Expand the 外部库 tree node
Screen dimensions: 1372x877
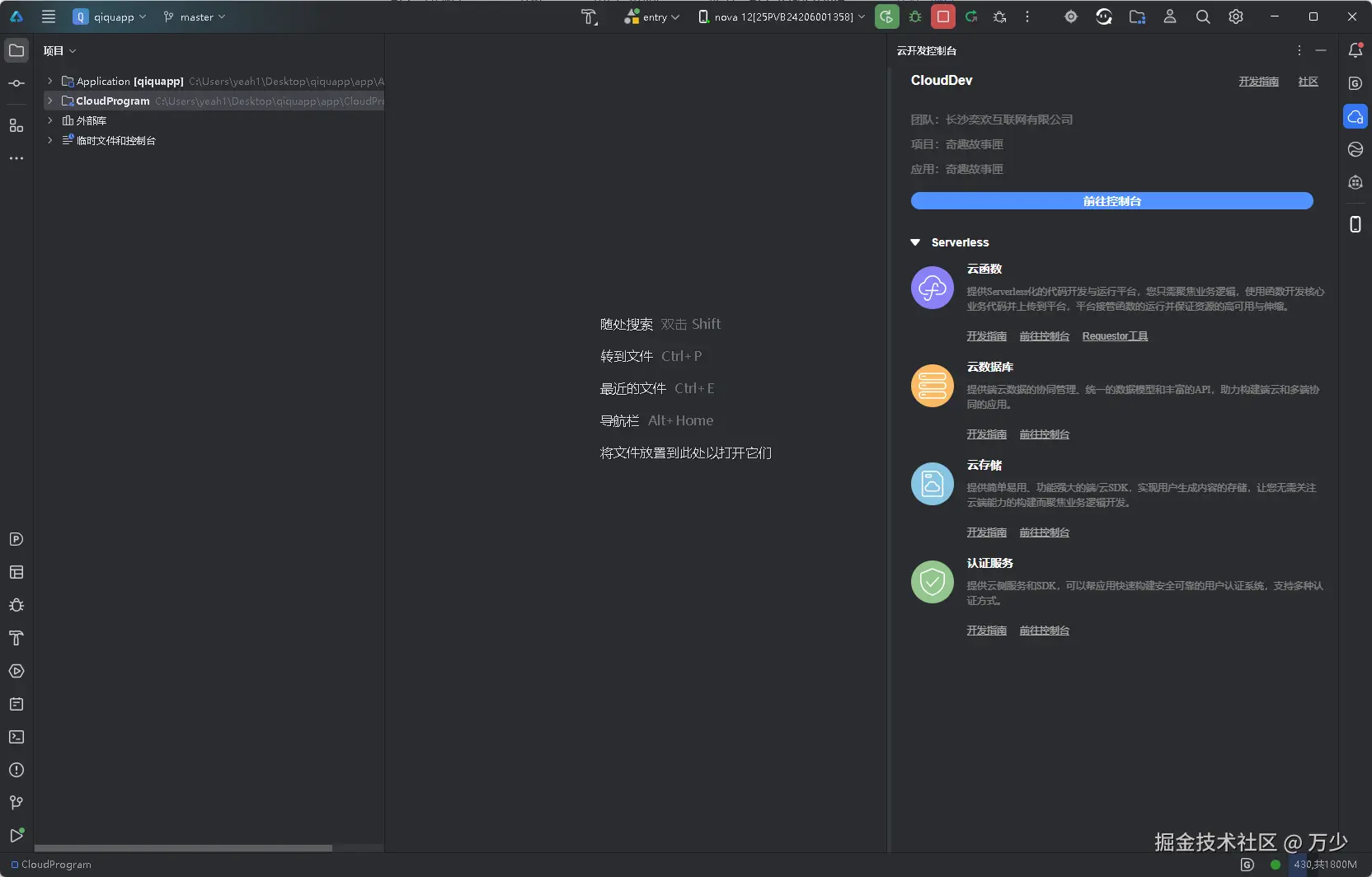[50, 120]
